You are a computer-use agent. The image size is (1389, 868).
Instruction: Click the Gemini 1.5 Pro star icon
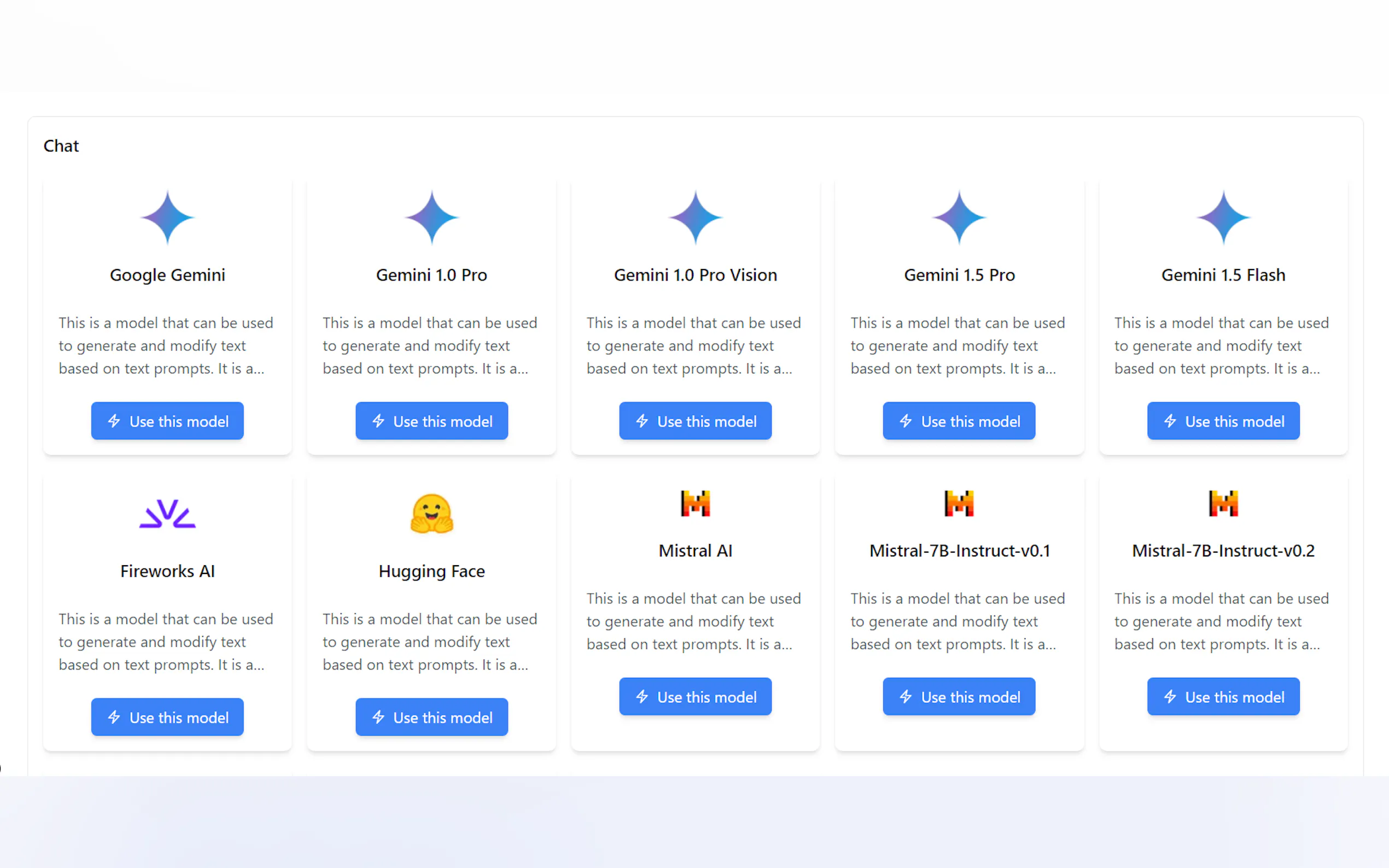959,218
